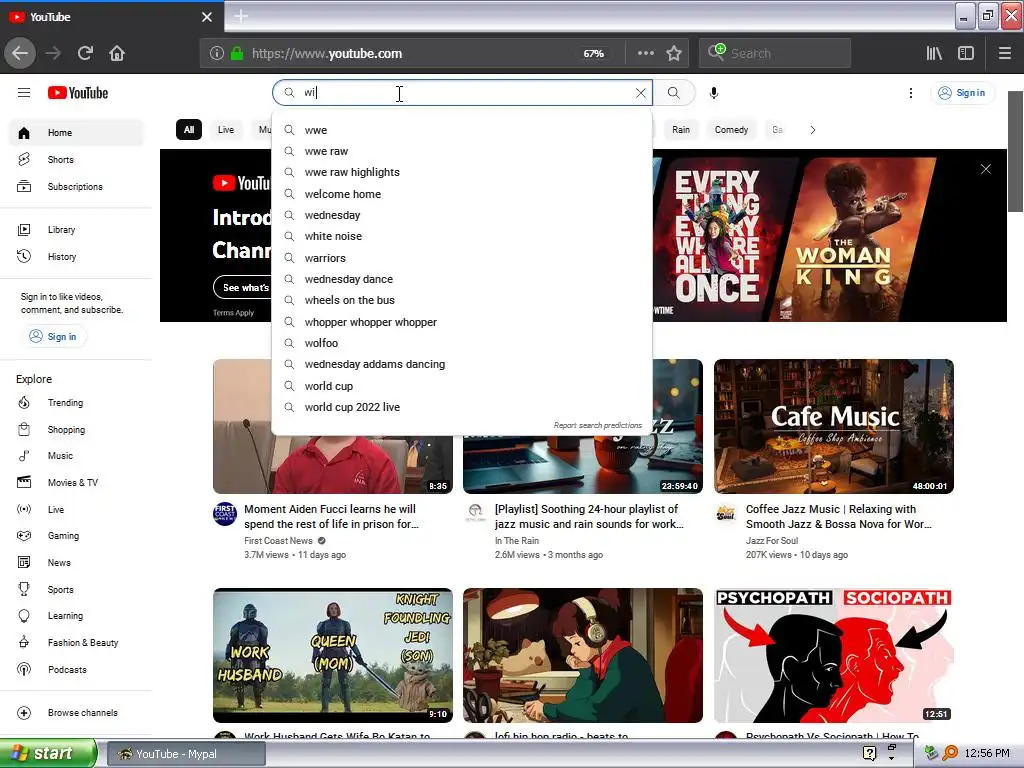Click the magnifier search submit button
The image size is (1024, 768).
click(x=673, y=93)
